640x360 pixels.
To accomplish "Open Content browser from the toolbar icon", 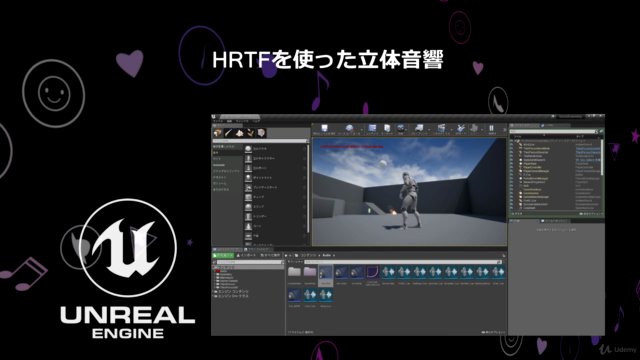I will [x=372, y=129].
